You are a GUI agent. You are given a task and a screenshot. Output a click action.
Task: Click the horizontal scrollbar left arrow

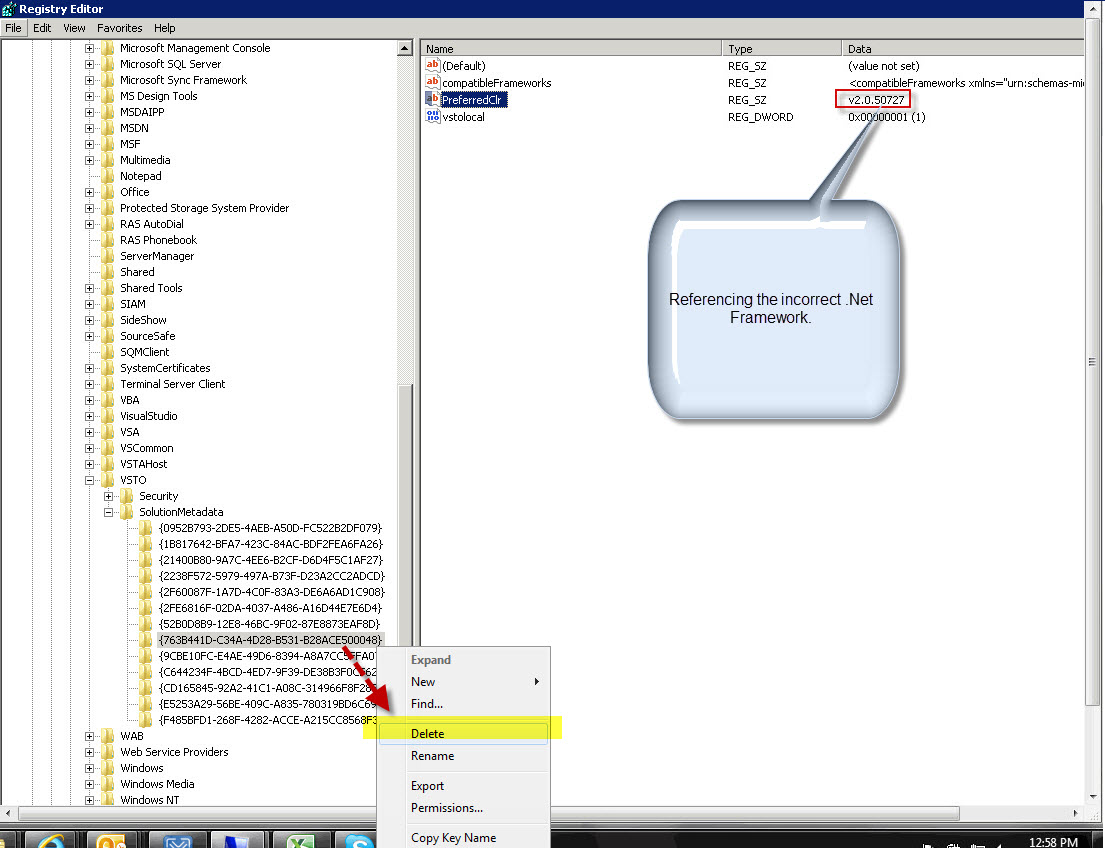point(8,813)
